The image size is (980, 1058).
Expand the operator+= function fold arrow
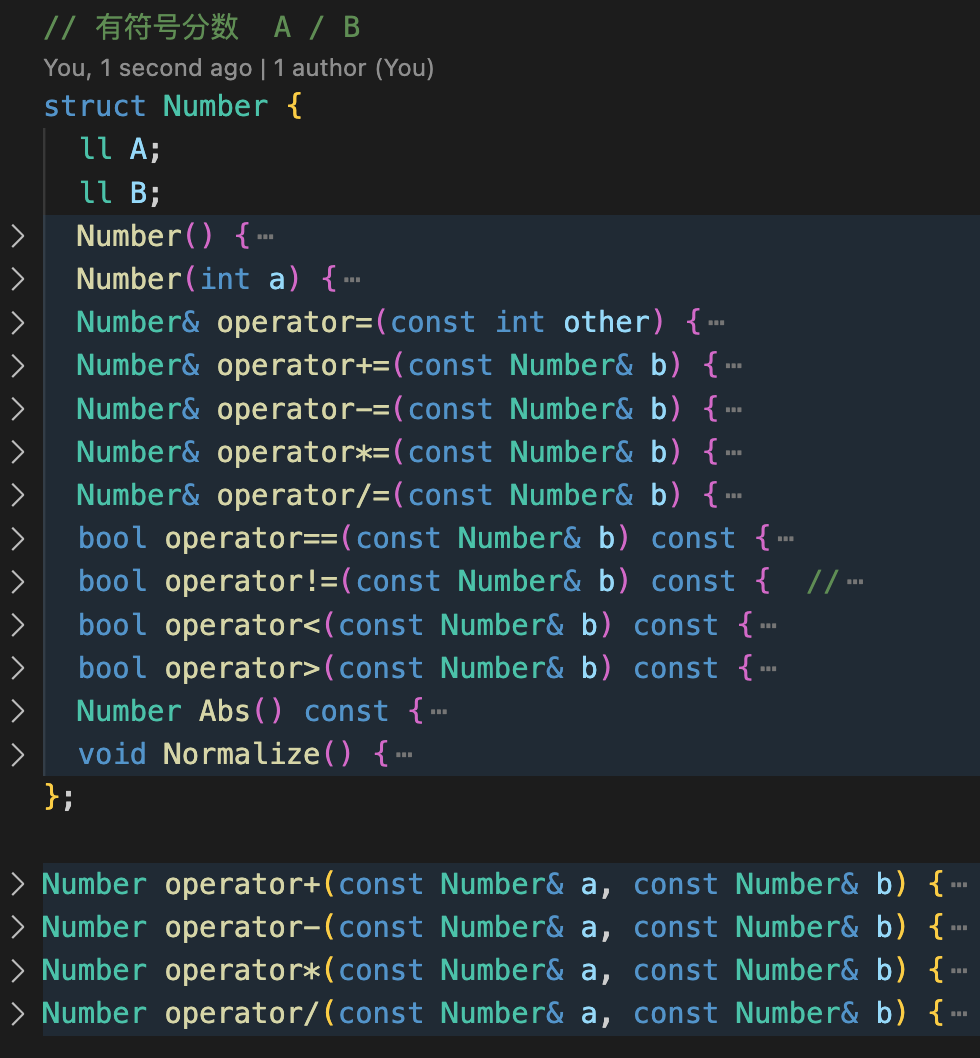pyautogui.click(x=17, y=366)
